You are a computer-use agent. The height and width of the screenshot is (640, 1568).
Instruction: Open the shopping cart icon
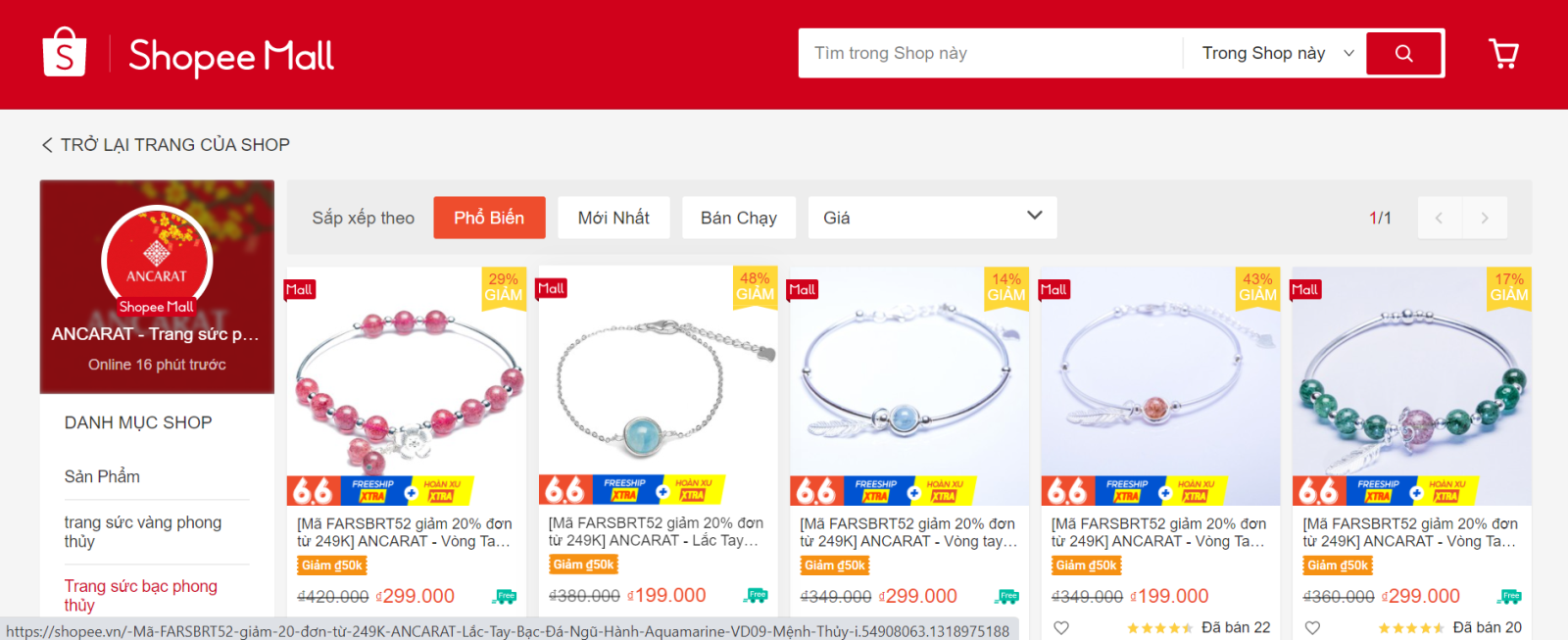pos(1503,53)
